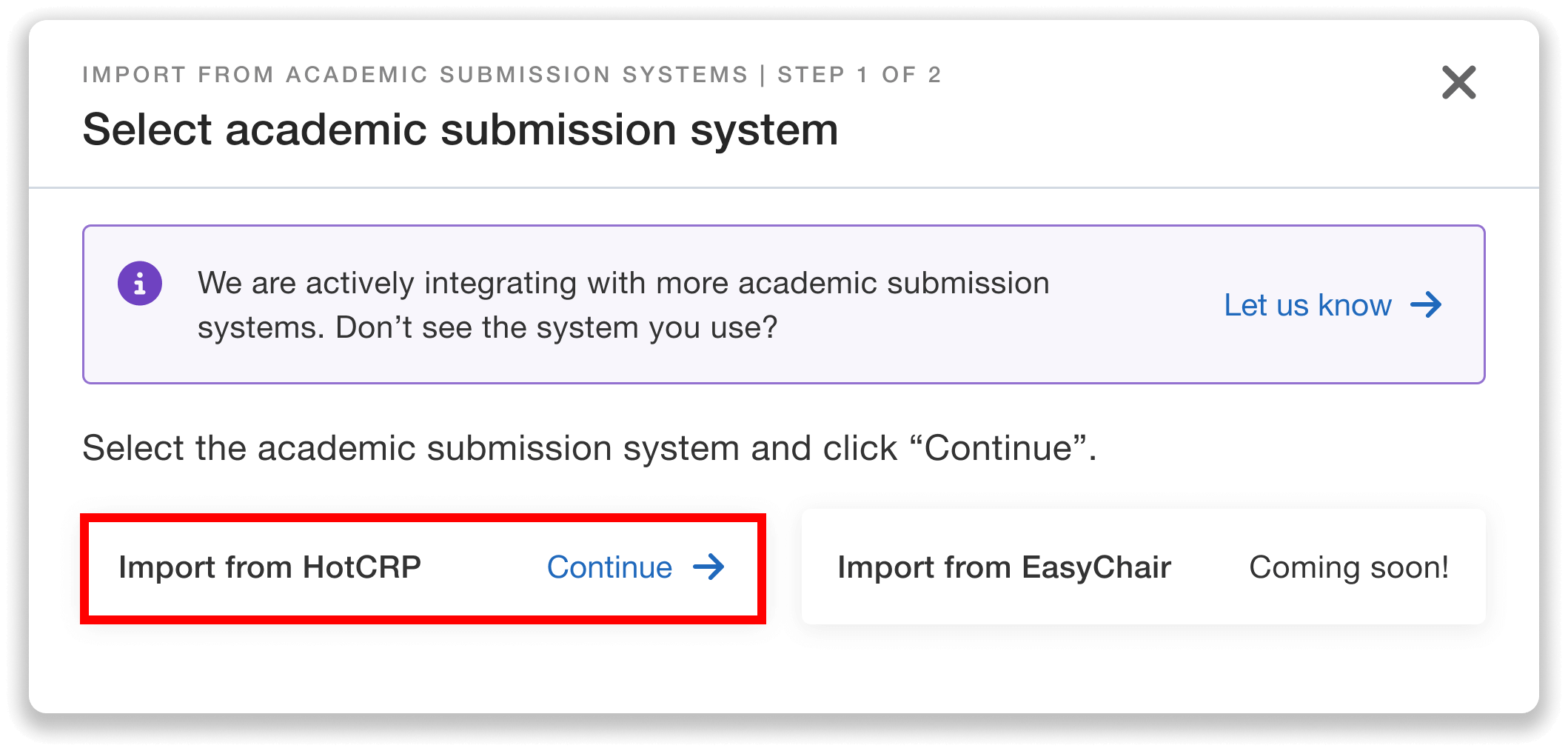
Task: Open Let us know feedback link
Action: tap(1307, 304)
